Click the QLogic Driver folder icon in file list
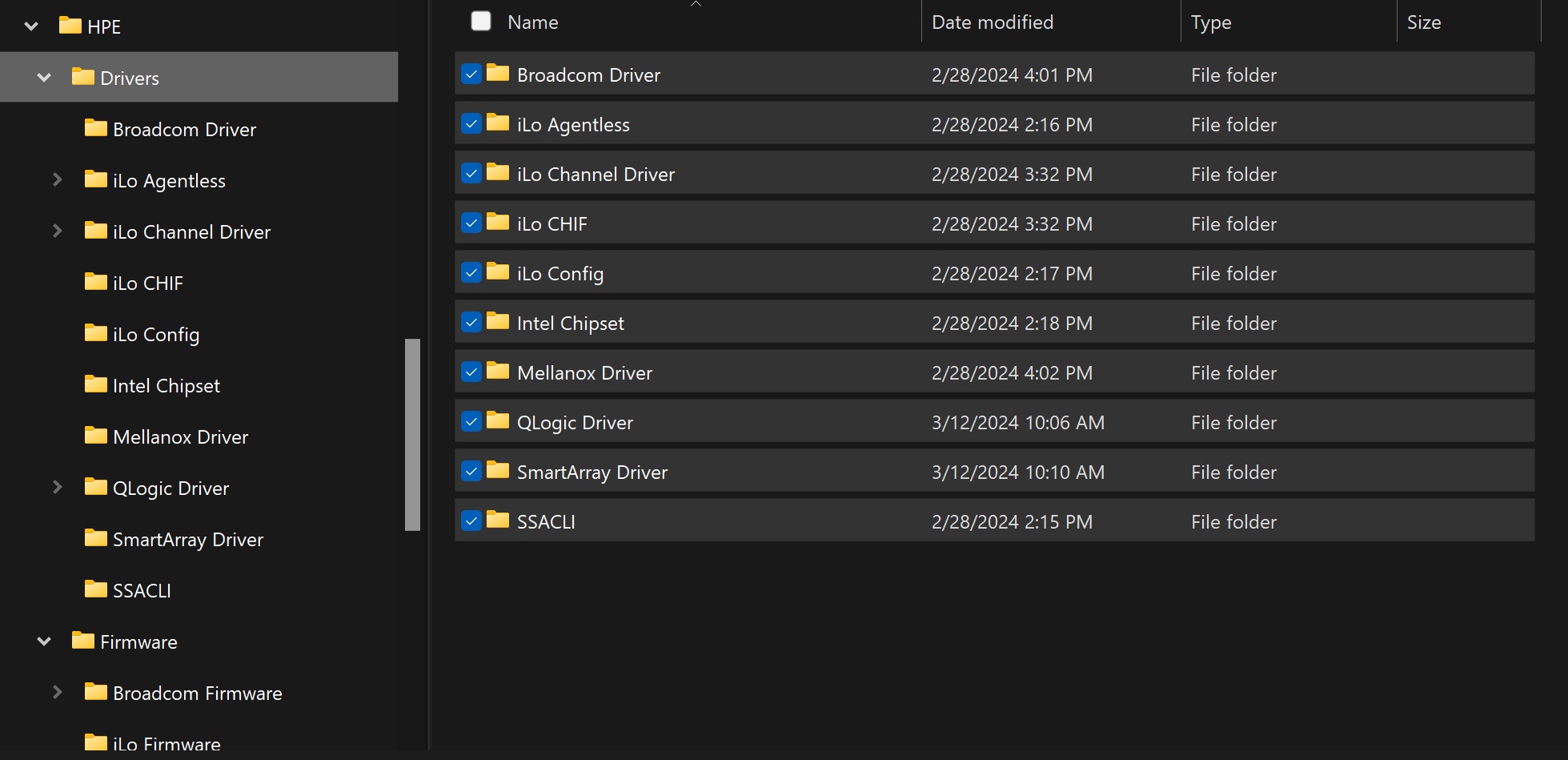The image size is (1568, 760). point(498,420)
